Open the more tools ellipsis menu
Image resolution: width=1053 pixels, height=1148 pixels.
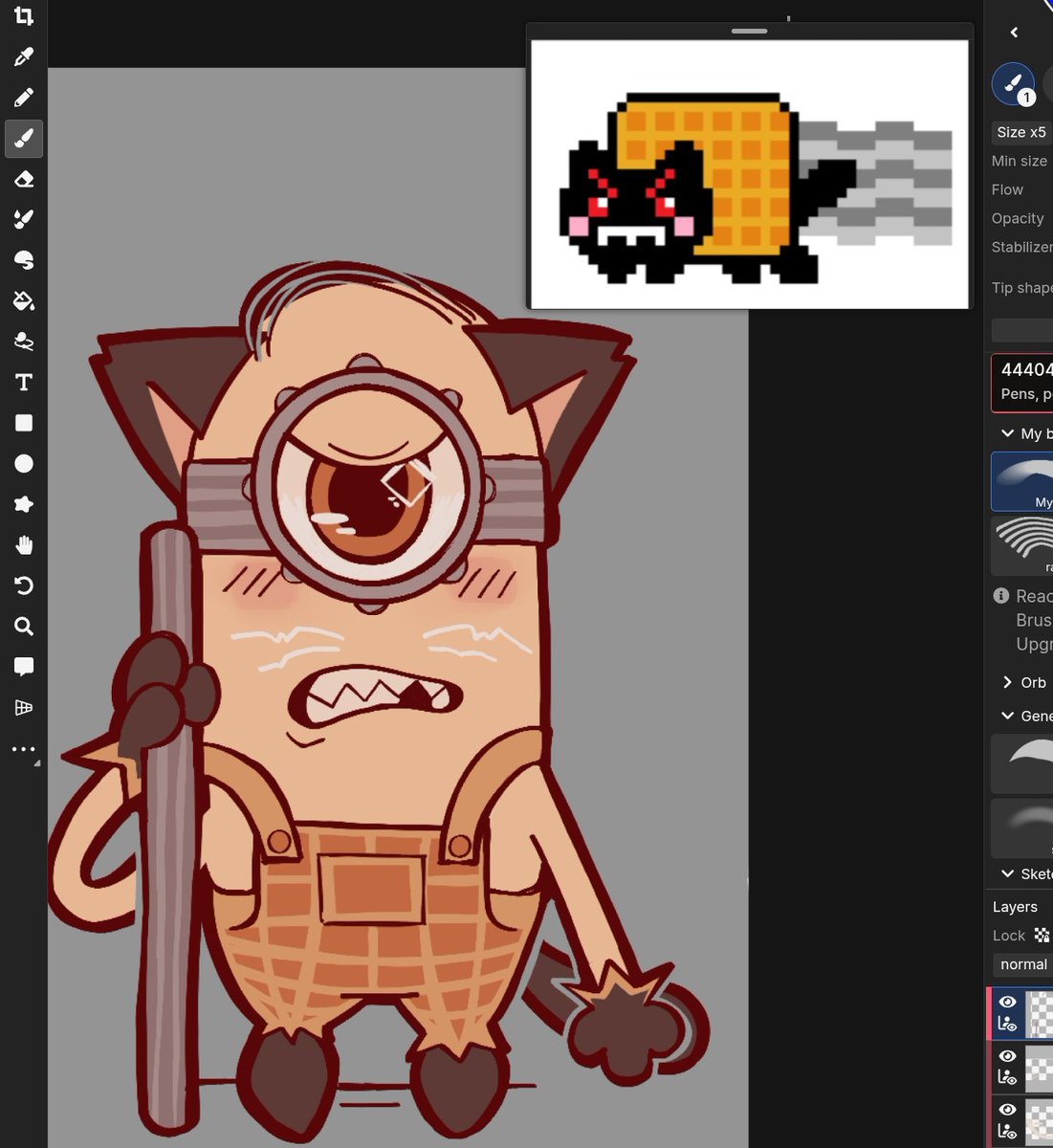pyautogui.click(x=24, y=750)
